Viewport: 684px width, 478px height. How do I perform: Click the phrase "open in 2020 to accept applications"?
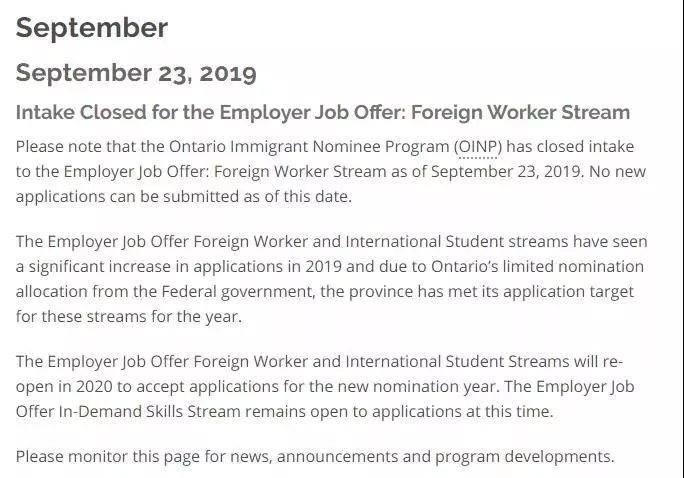pos(147,387)
